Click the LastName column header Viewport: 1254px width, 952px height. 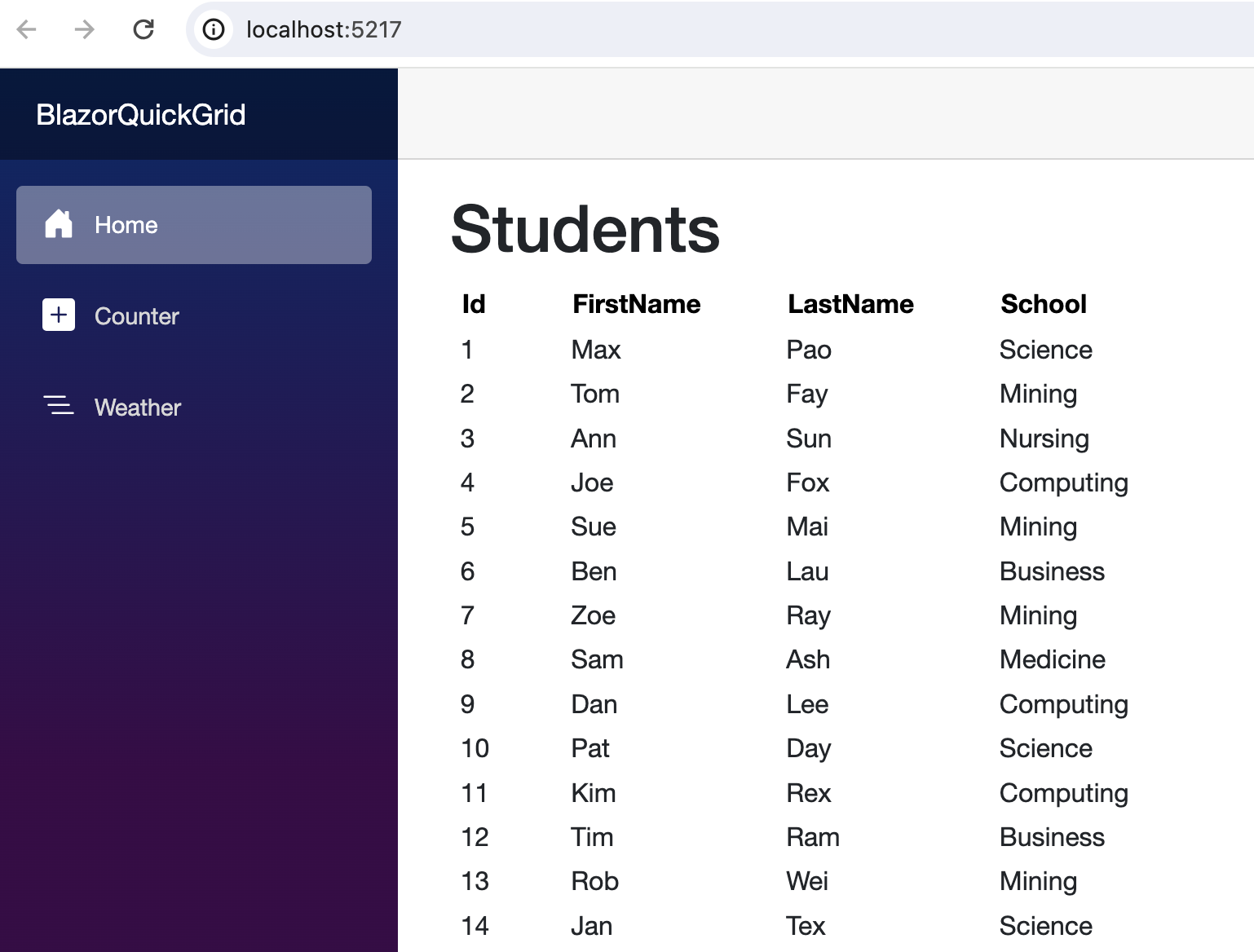click(850, 304)
